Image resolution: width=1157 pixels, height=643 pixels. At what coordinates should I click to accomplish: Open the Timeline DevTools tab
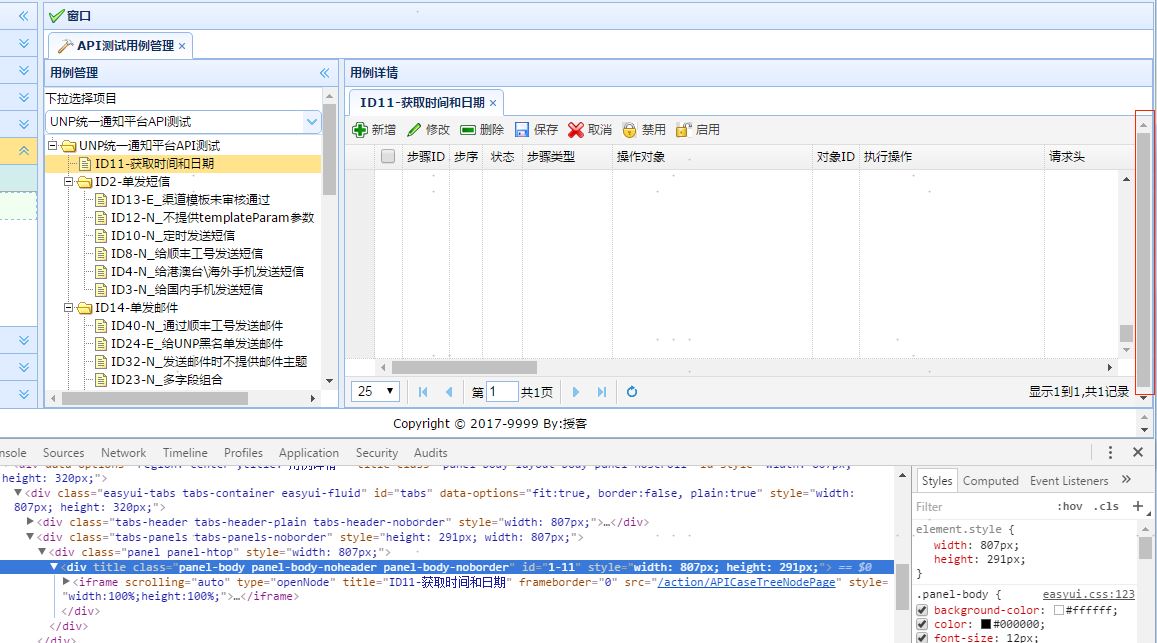point(184,453)
